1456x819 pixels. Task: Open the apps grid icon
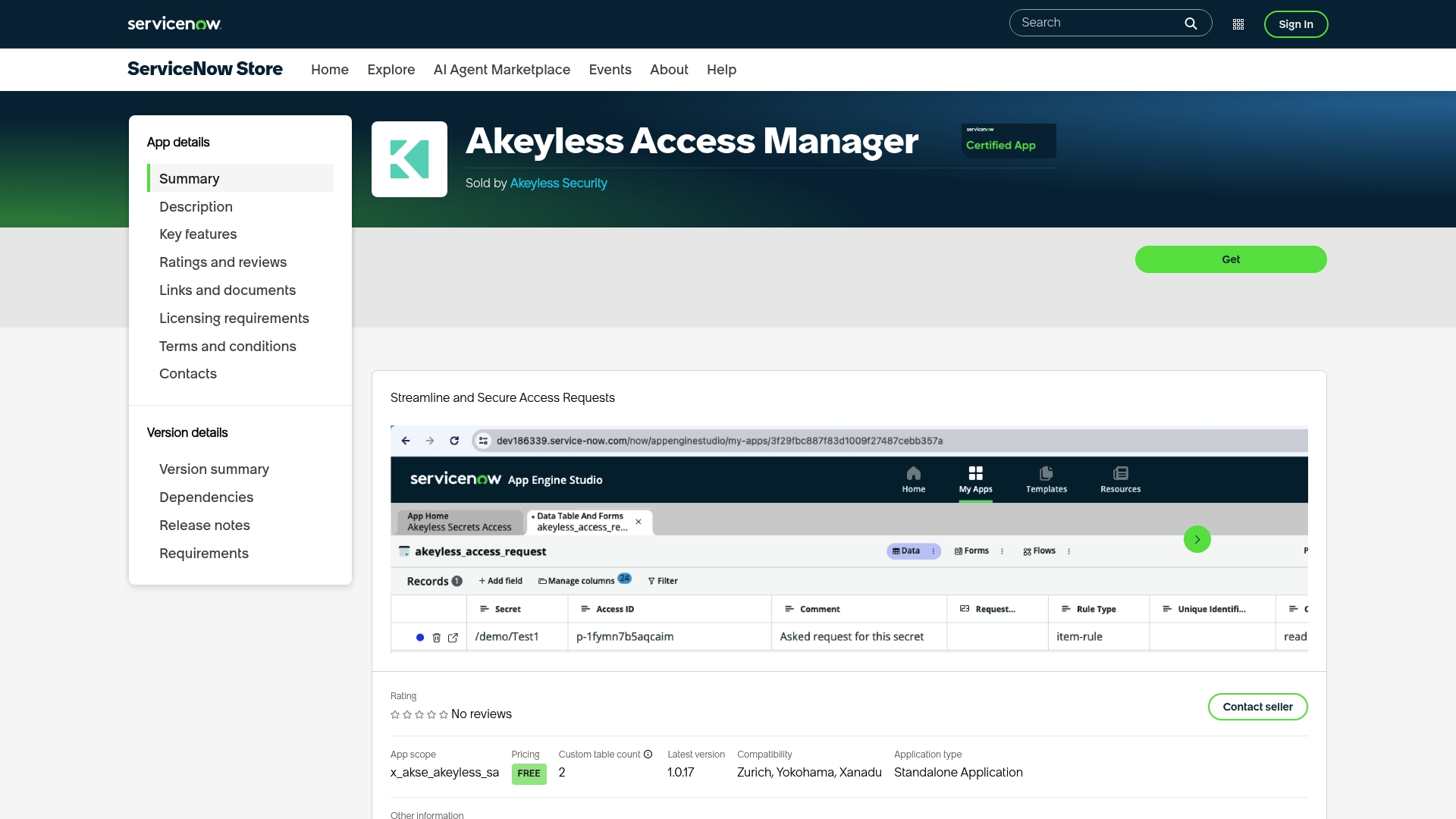(1238, 24)
